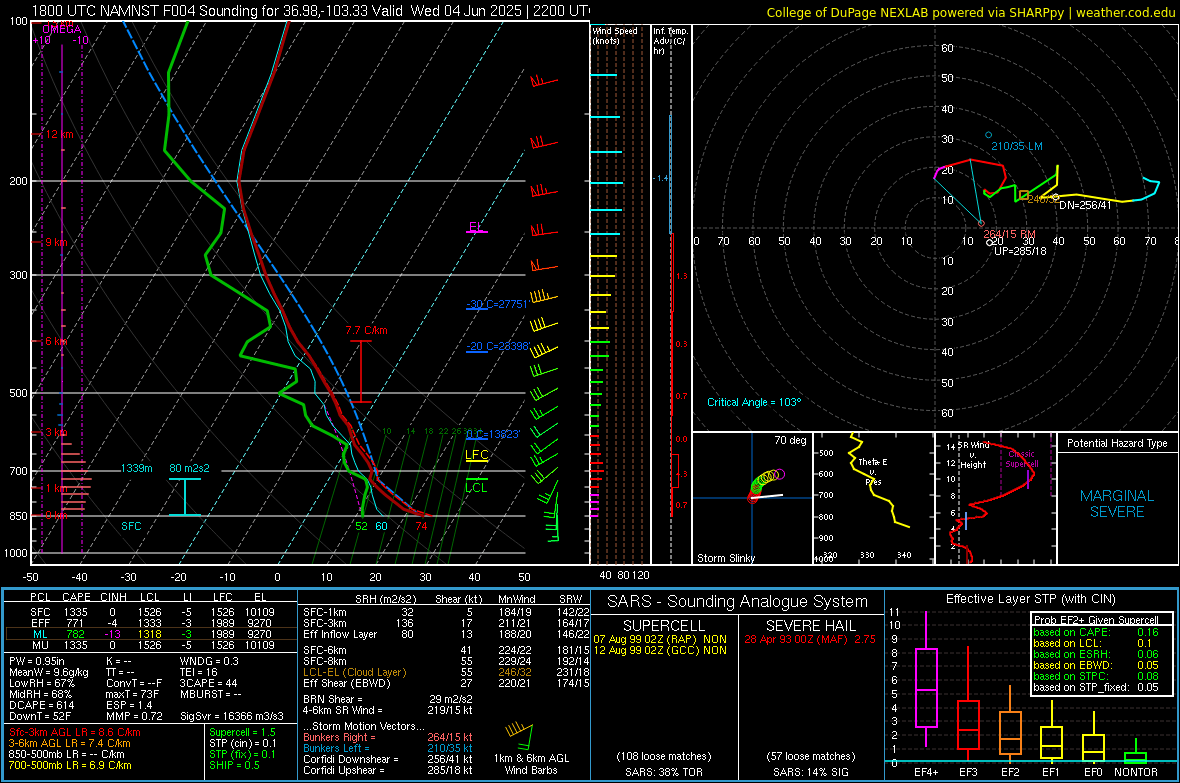Click the surface dewpoint value 52
Image resolution: width=1180 pixels, height=783 pixels.
click(x=361, y=526)
